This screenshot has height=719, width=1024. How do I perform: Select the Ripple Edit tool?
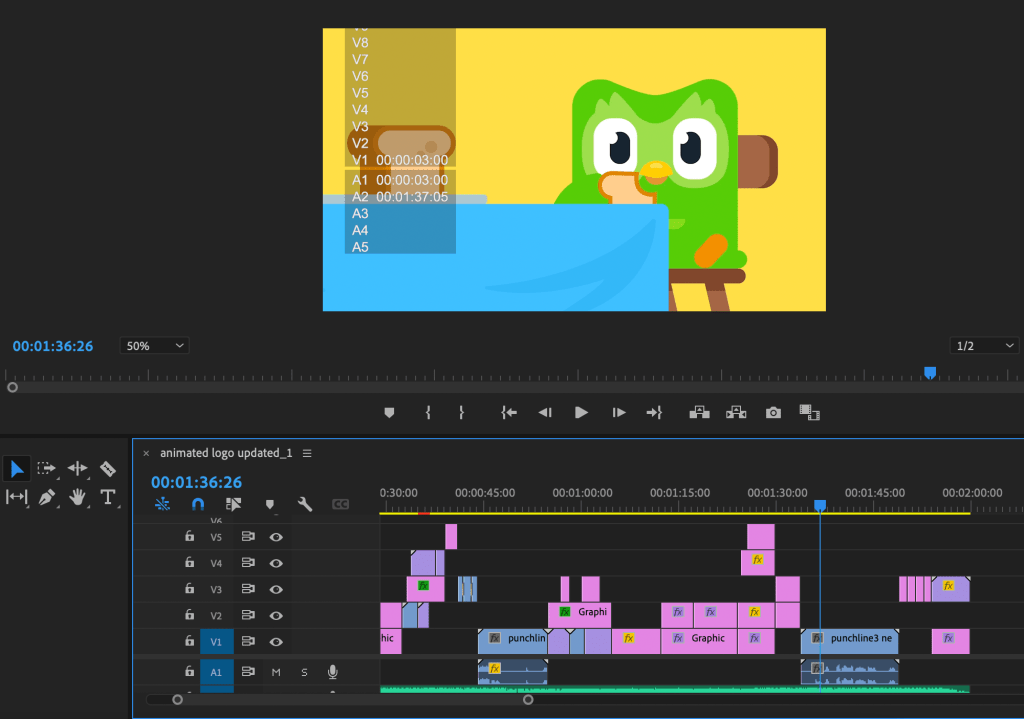(78, 468)
